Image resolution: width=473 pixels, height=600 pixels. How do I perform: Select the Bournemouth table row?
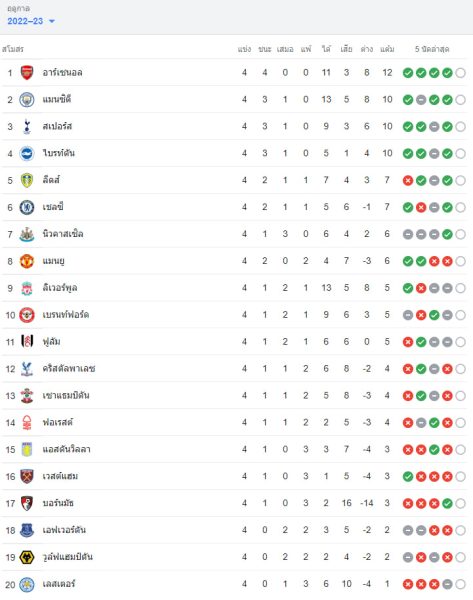click(234, 504)
